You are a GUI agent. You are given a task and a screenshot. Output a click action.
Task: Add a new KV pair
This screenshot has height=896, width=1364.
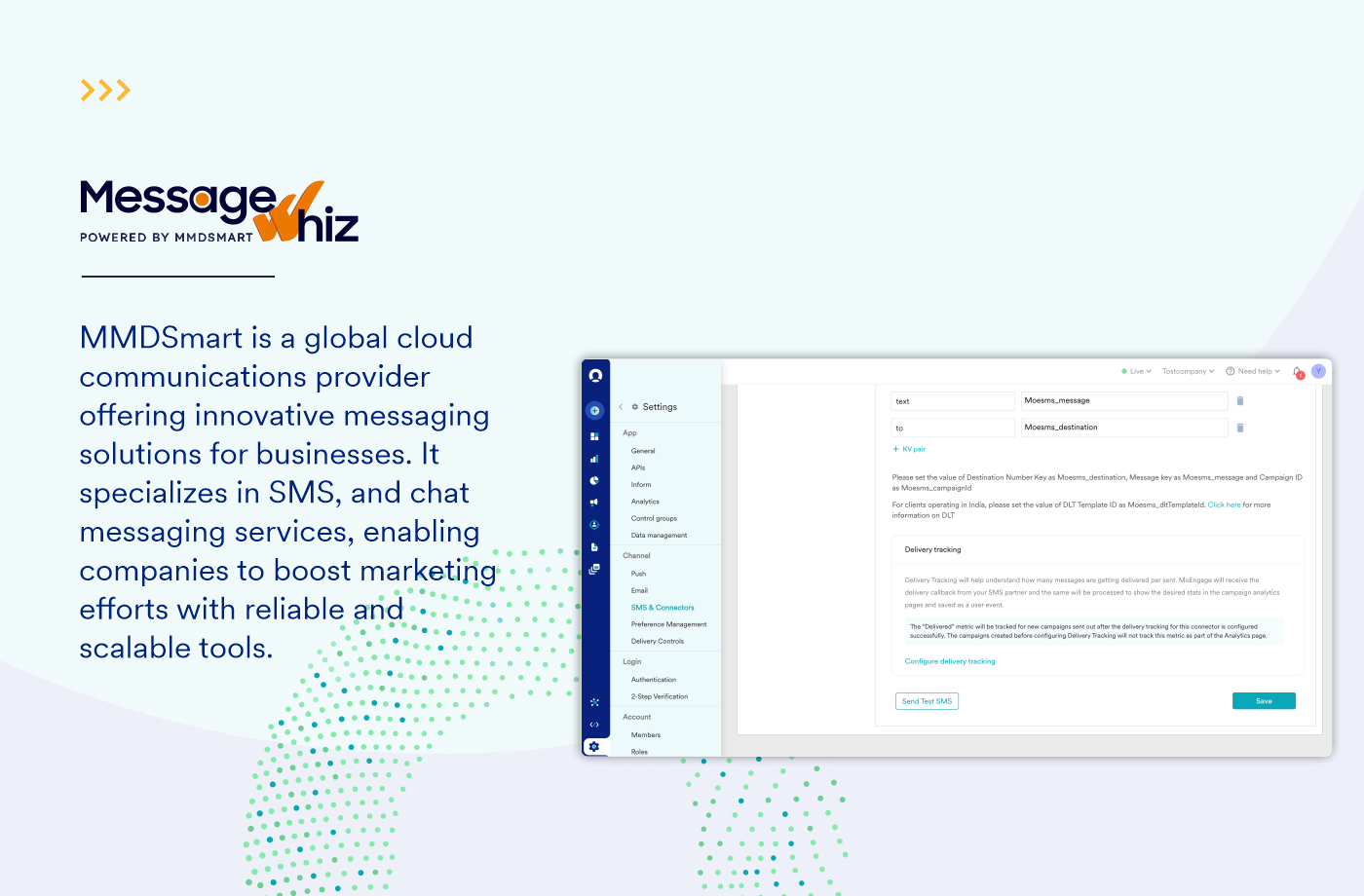click(909, 449)
